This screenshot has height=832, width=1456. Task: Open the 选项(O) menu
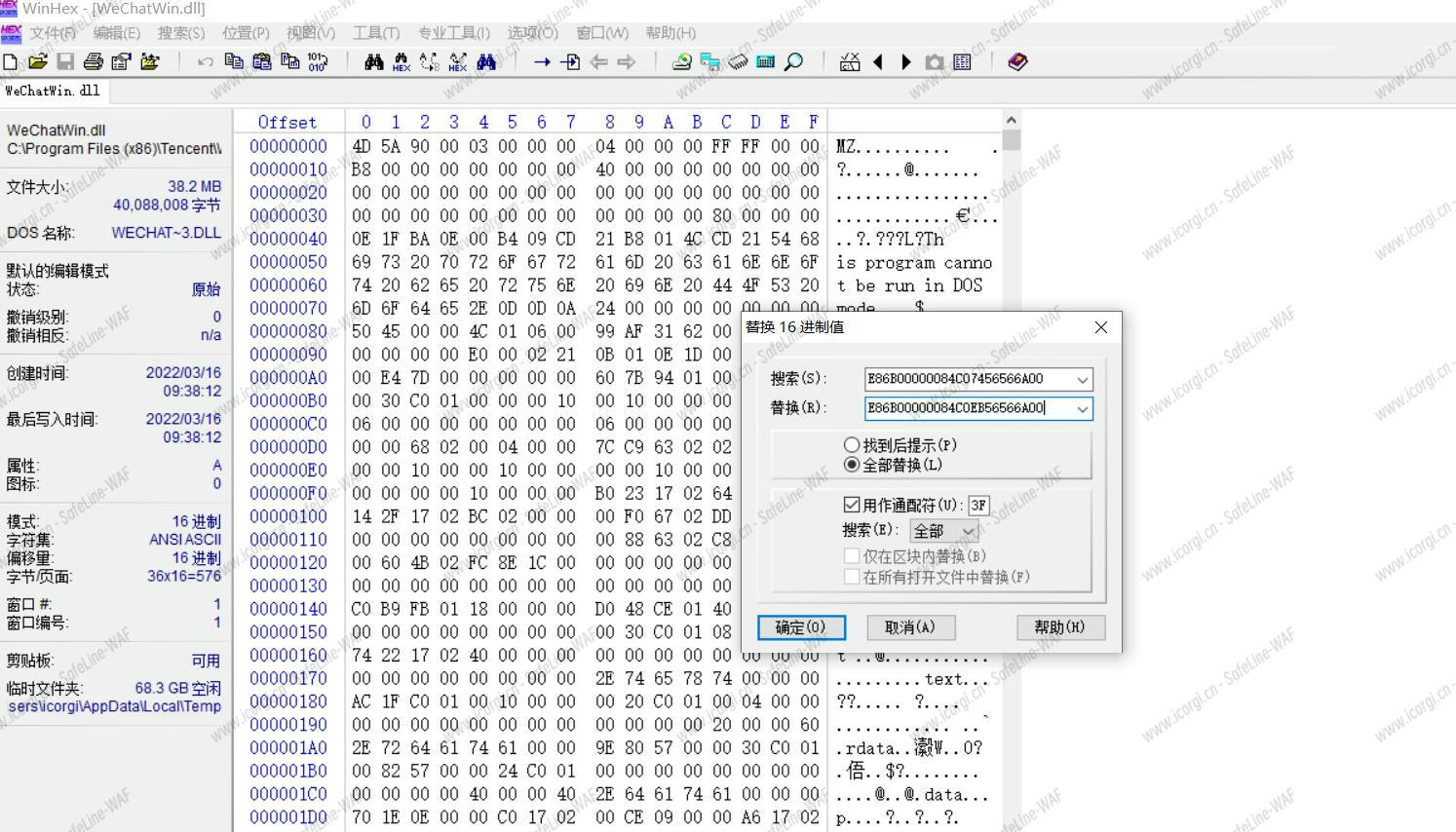tap(532, 33)
